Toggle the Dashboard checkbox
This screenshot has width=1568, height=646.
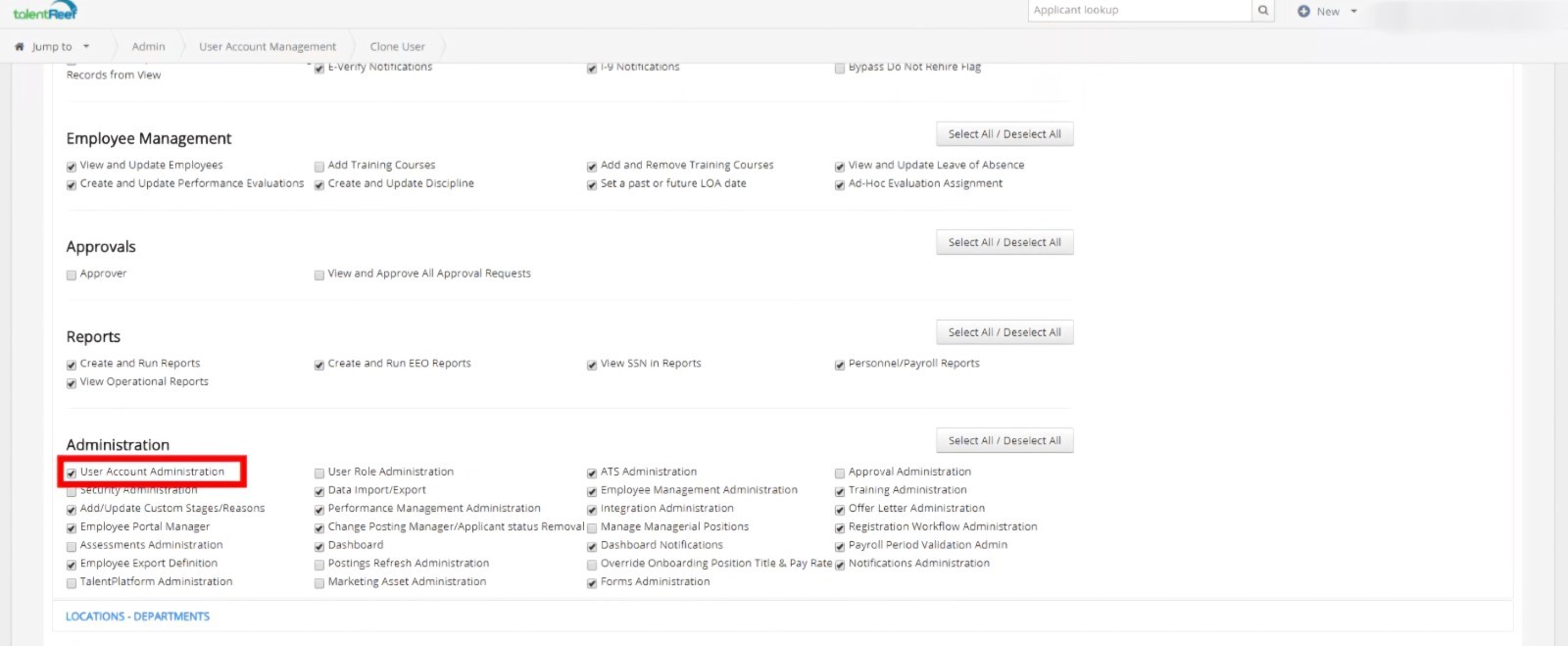319,547
